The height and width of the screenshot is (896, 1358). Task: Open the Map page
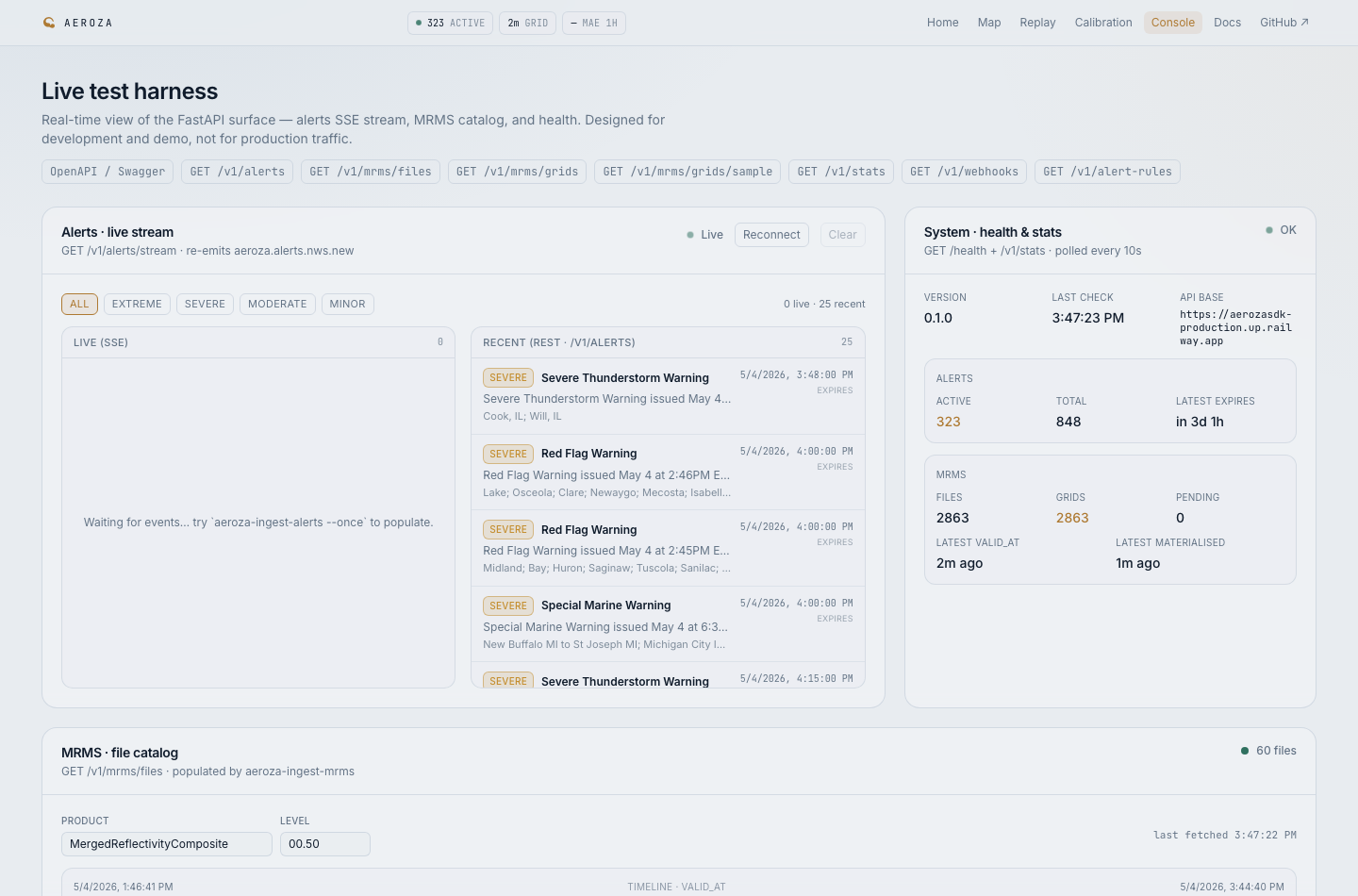pyautogui.click(x=989, y=23)
